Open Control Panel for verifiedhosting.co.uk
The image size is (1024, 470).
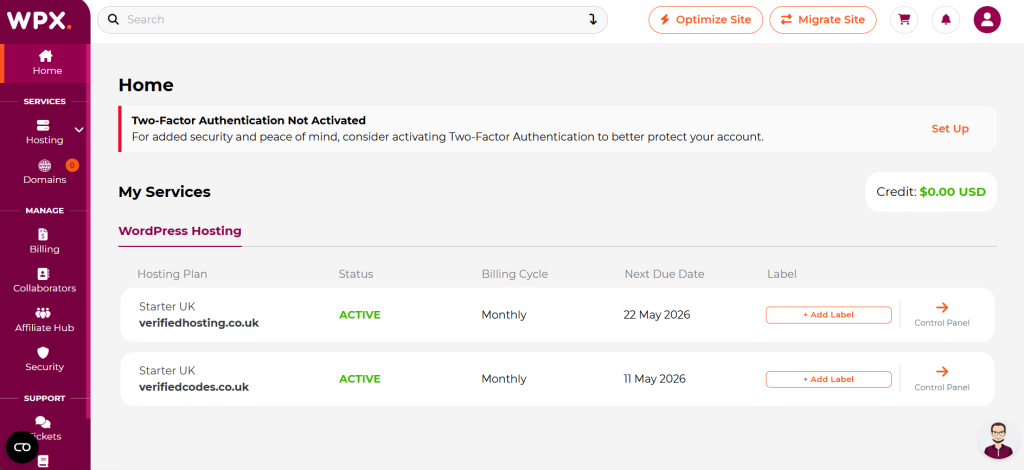coord(942,314)
